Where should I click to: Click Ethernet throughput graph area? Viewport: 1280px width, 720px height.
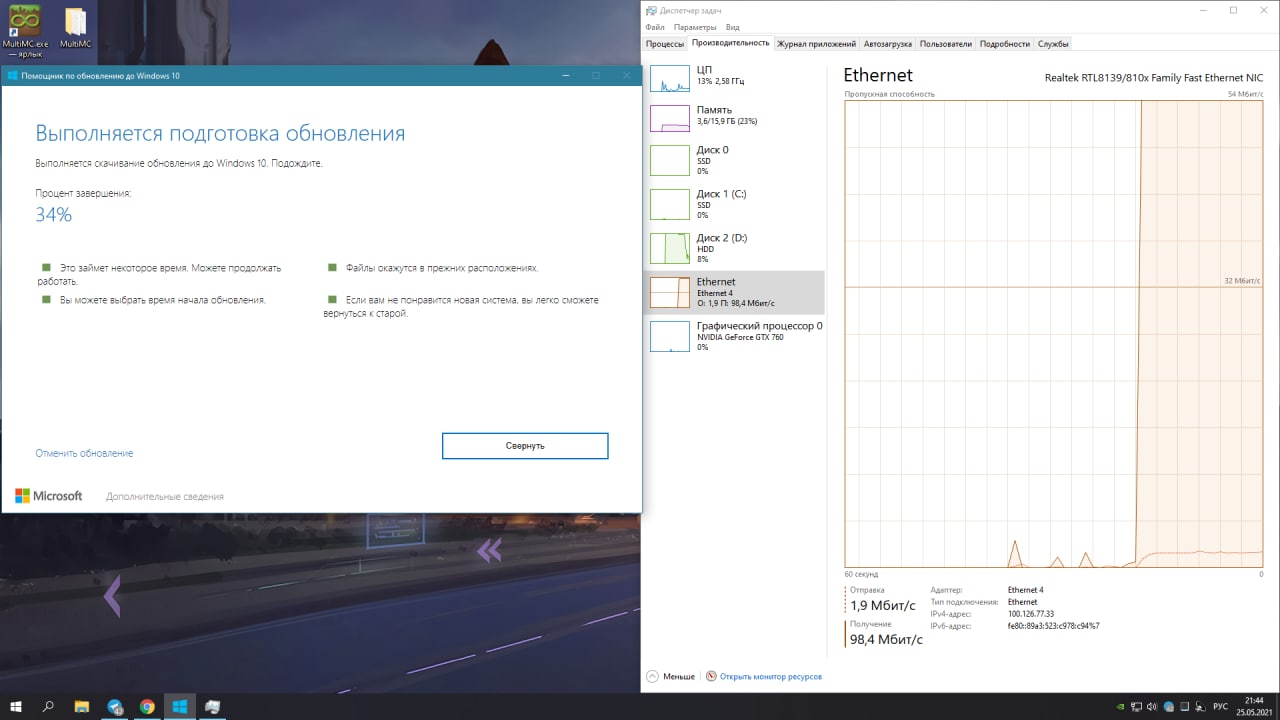(1054, 334)
